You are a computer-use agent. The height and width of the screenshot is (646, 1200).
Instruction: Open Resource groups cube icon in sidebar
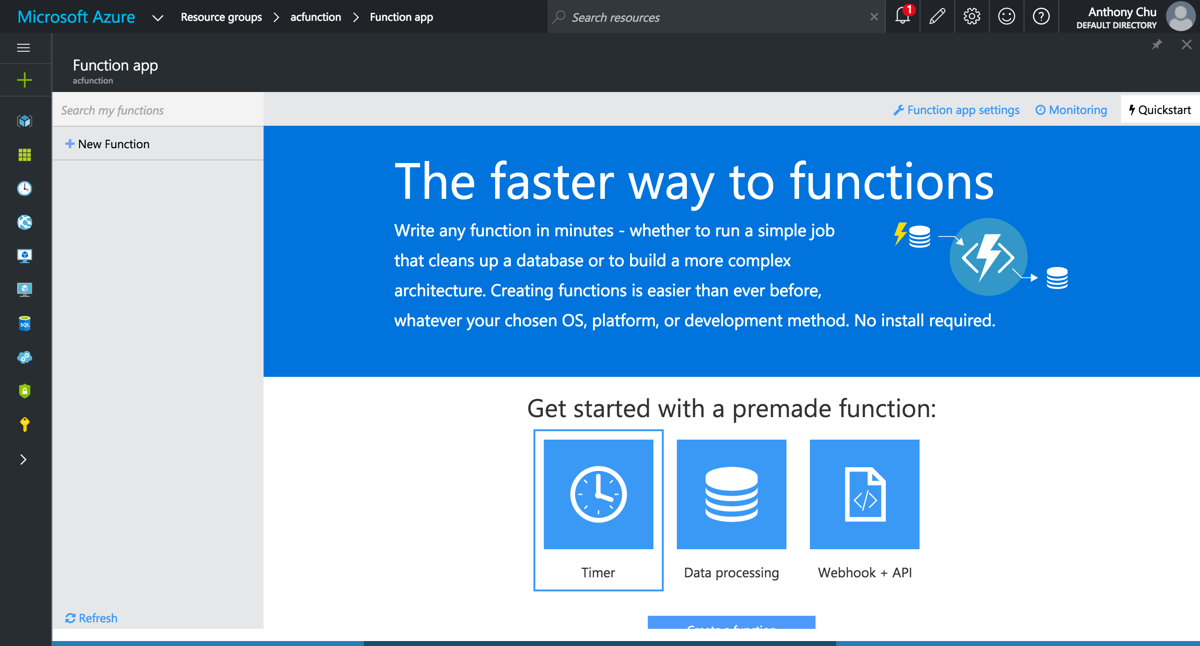24,121
